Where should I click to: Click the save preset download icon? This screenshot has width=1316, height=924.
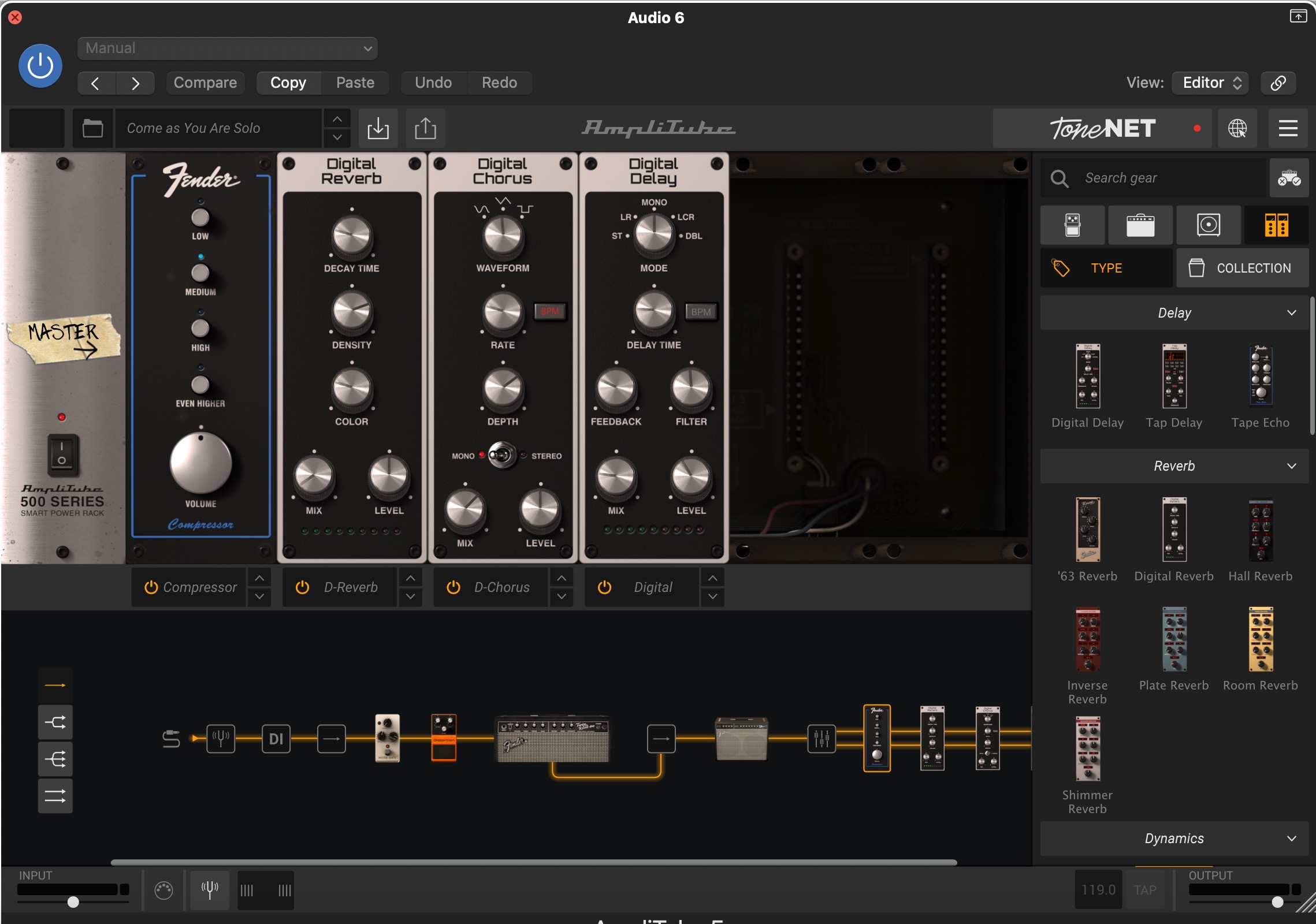pos(378,128)
